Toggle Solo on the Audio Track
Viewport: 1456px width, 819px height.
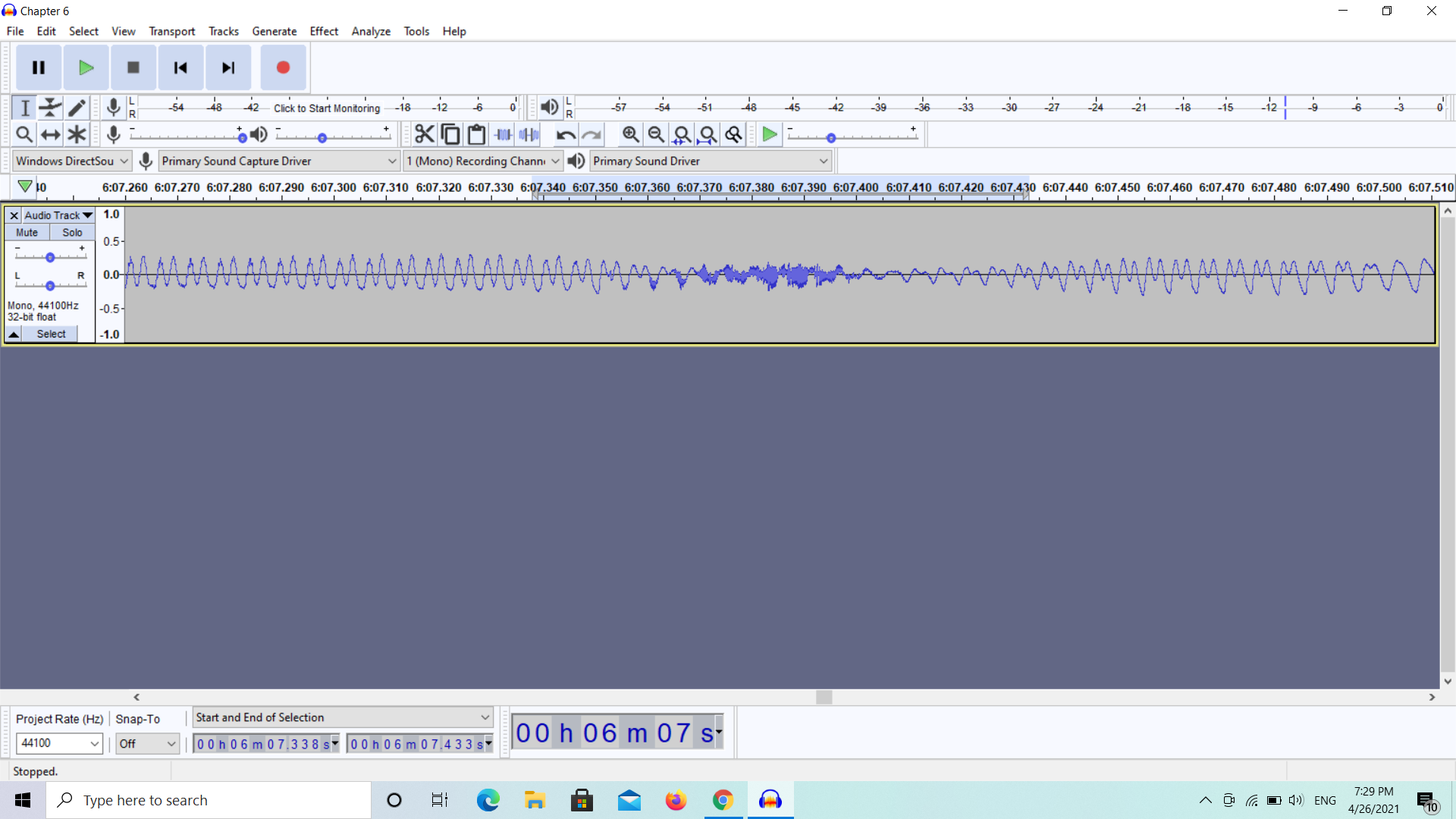72,233
